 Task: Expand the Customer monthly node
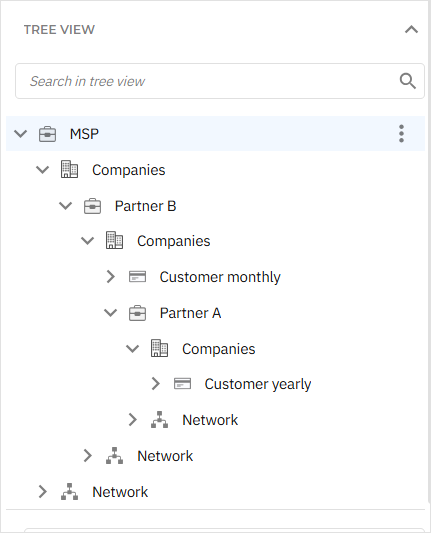pyautogui.click(x=110, y=277)
